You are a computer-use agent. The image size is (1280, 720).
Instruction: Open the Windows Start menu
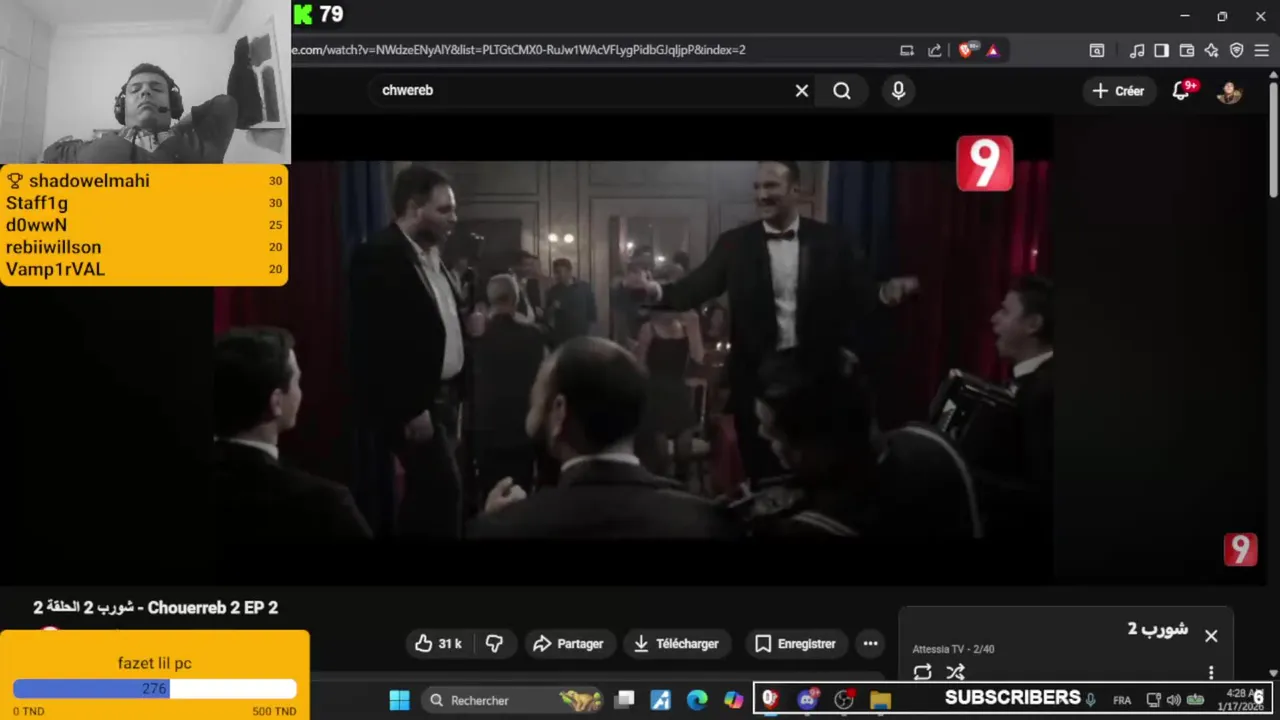click(x=399, y=701)
